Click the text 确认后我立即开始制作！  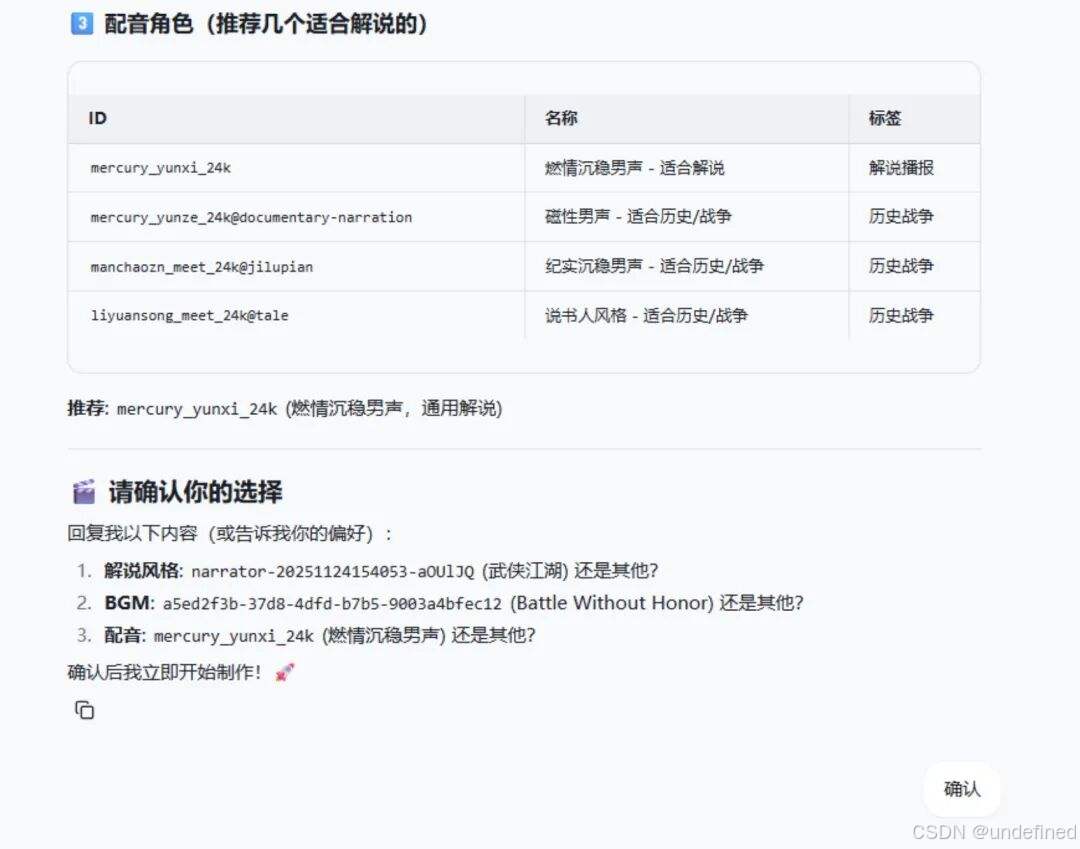165,672
